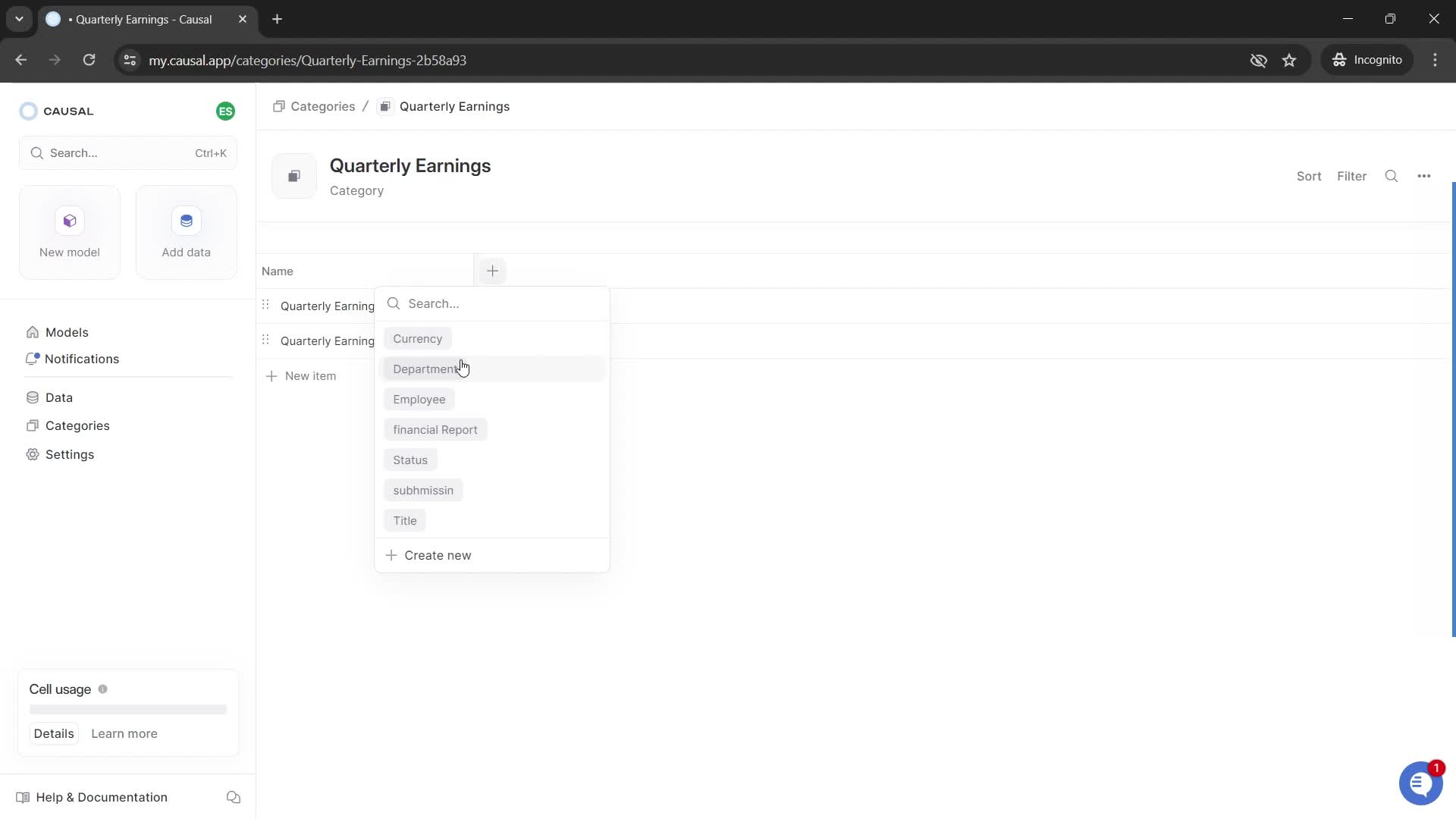
Task: Click the Categories breadcrumb link
Action: click(x=314, y=107)
